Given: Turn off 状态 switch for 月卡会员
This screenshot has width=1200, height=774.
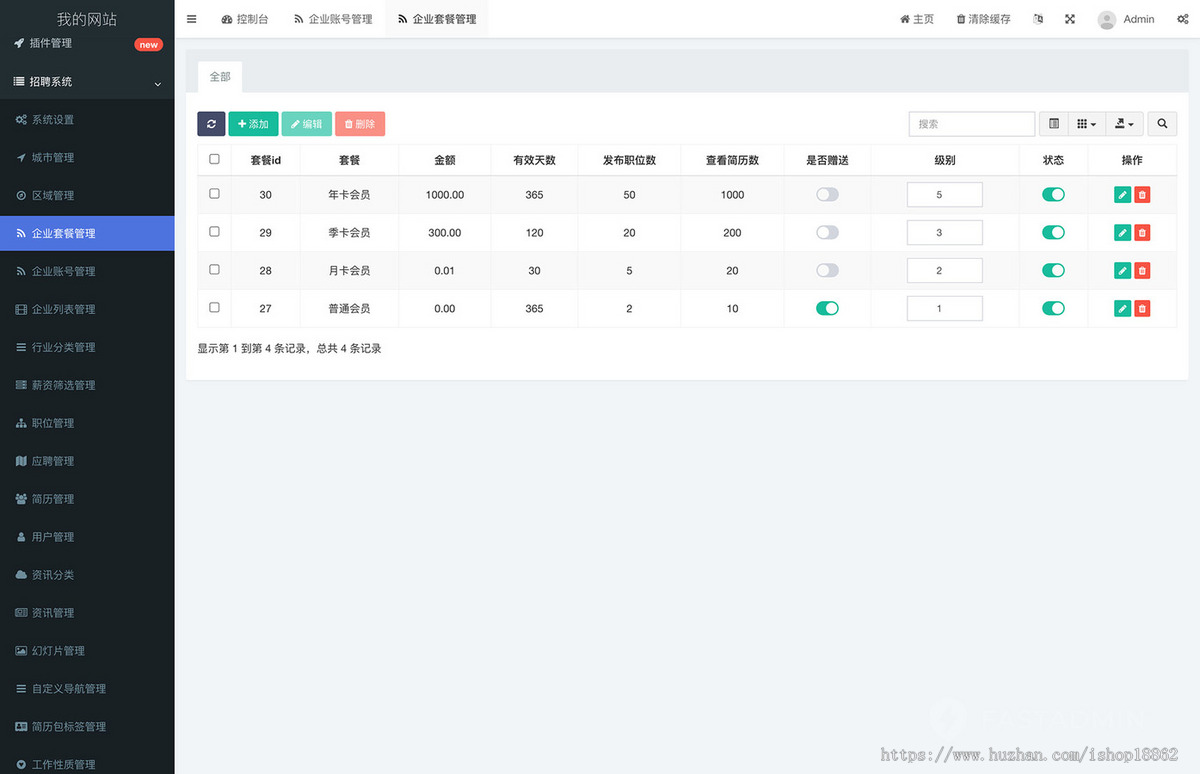Looking at the screenshot, I should pos(1053,271).
